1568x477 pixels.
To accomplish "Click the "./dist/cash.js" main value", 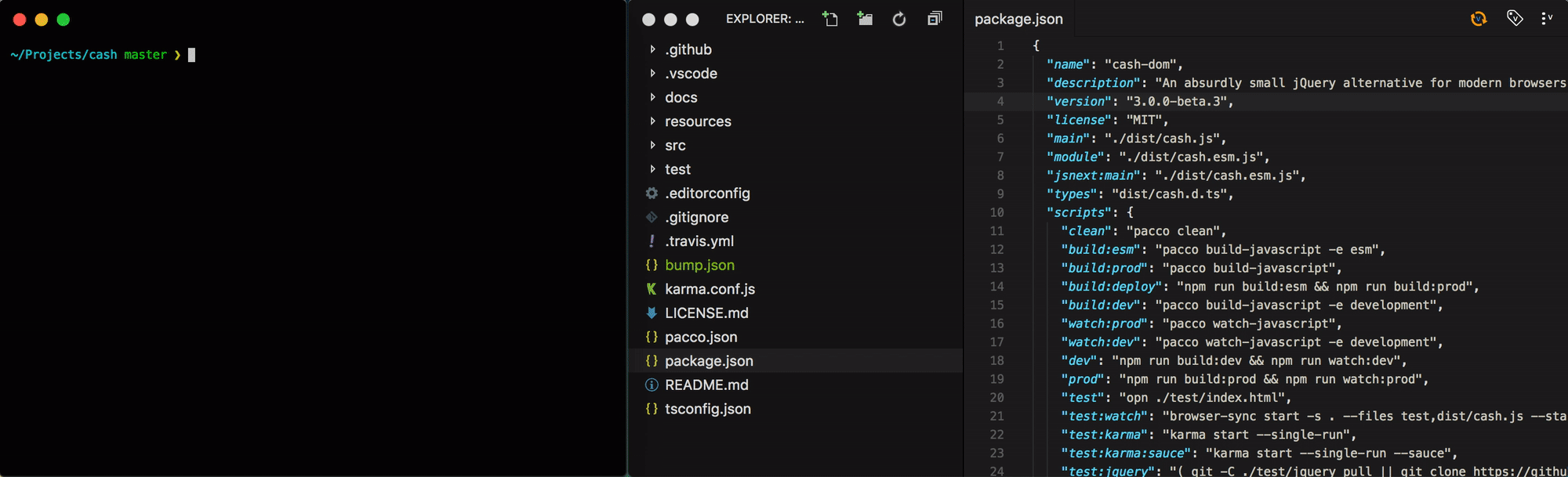I will 1162,139.
